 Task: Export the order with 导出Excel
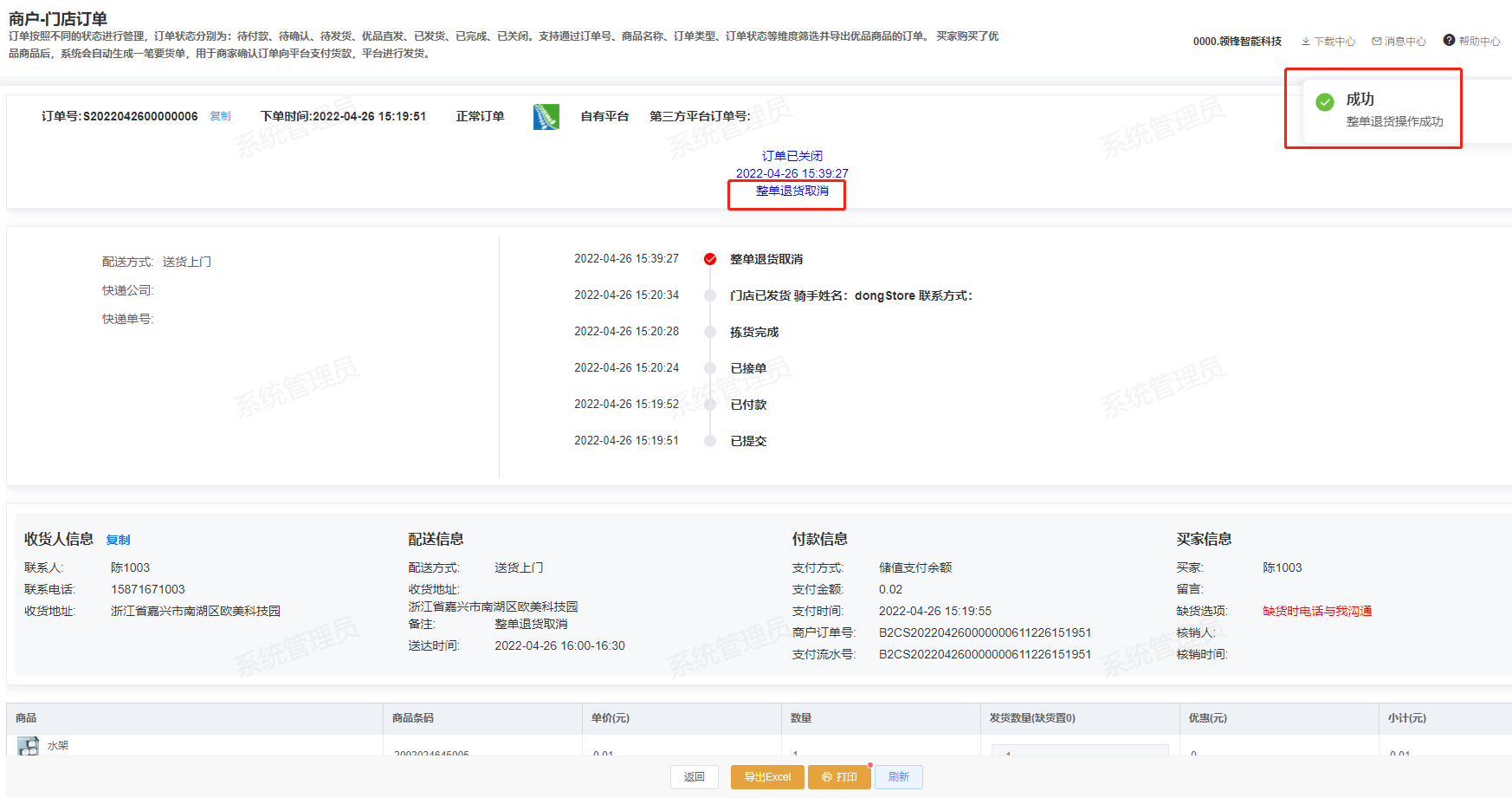tap(767, 777)
